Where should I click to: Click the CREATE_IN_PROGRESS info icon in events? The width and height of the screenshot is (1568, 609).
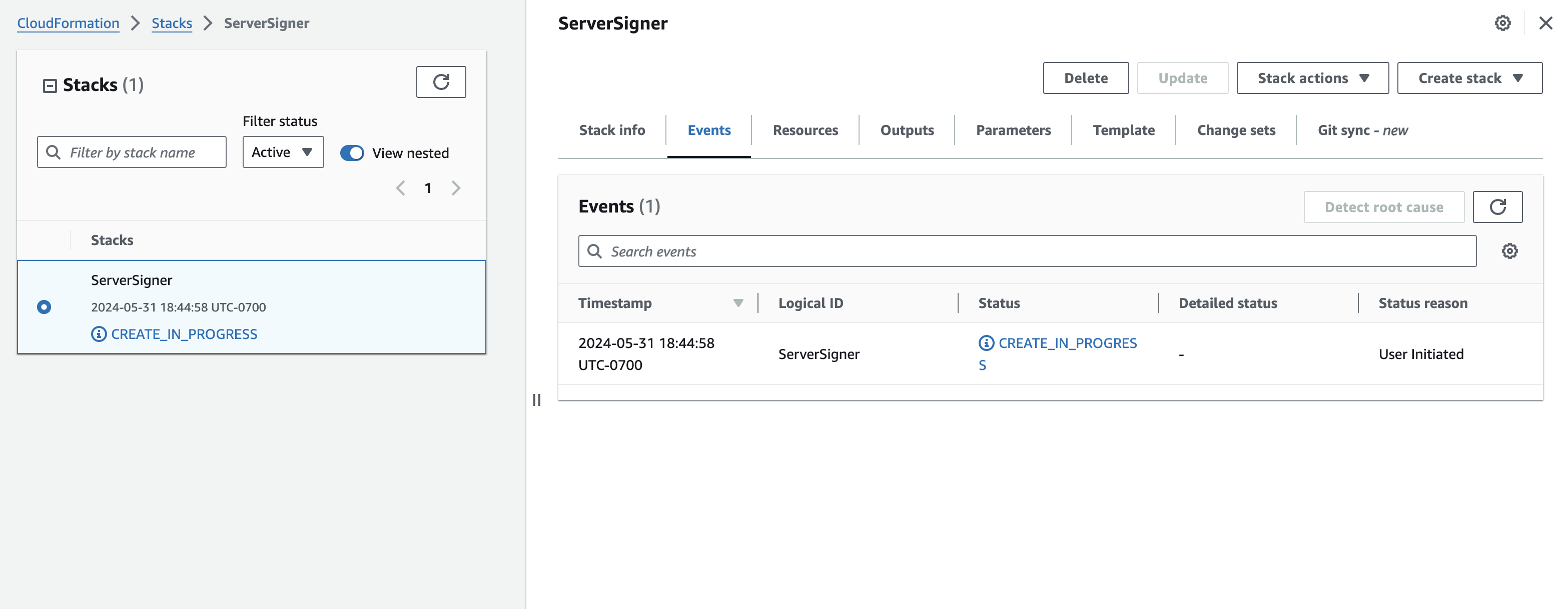986,343
